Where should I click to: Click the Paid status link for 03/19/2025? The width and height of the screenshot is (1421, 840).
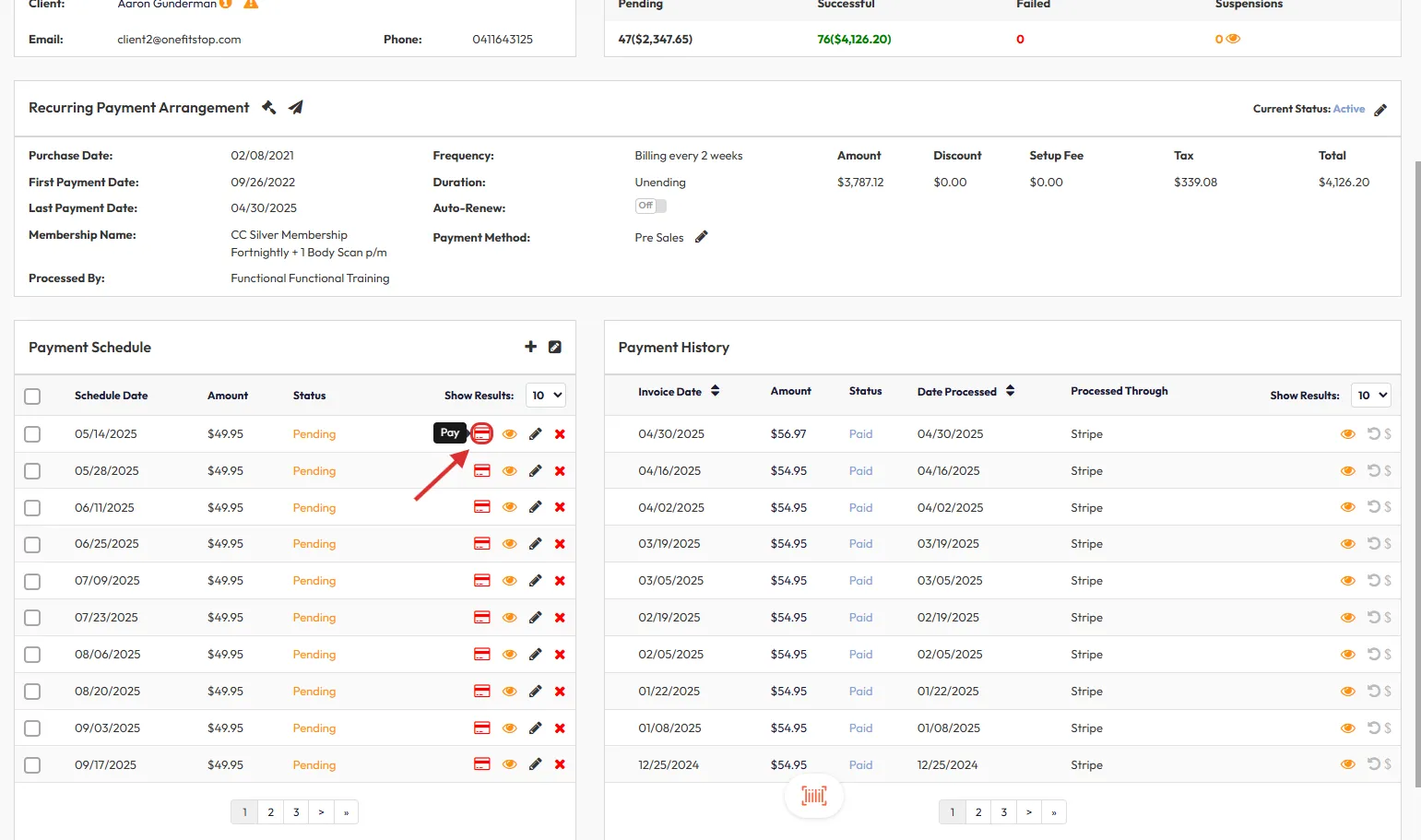[860, 544]
